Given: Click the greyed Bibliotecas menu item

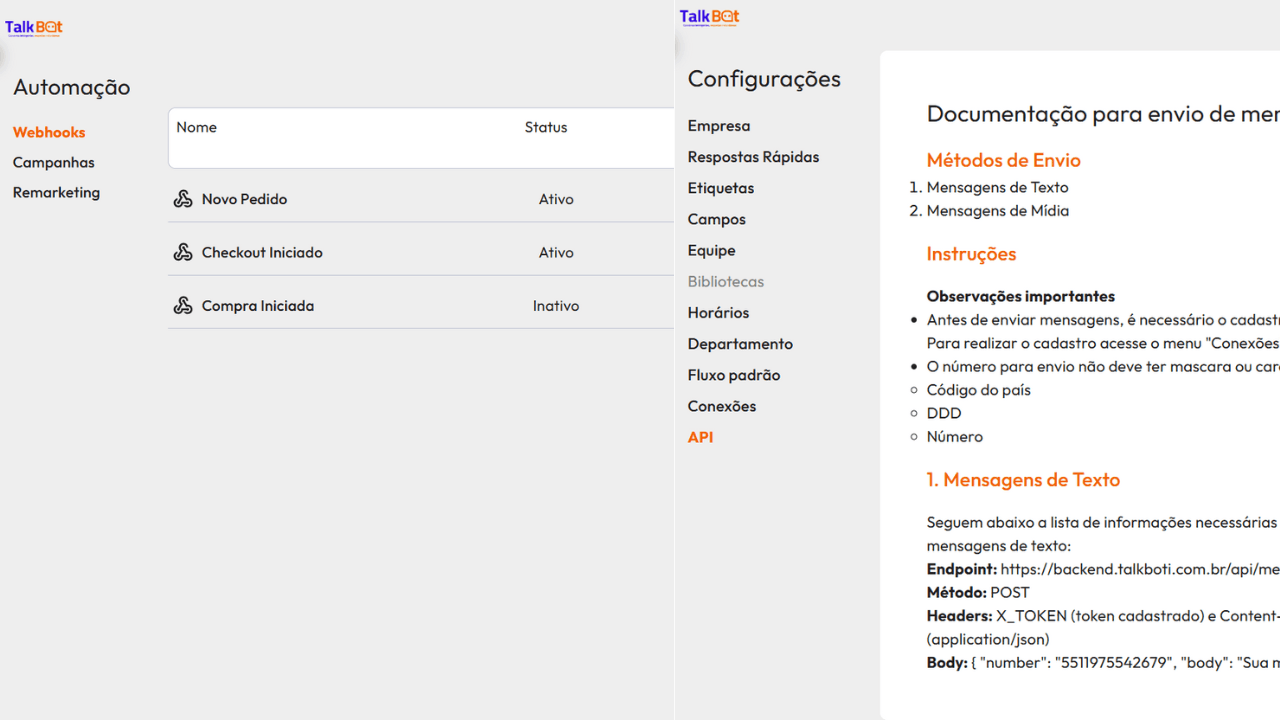Looking at the screenshot, I should 726,281.
